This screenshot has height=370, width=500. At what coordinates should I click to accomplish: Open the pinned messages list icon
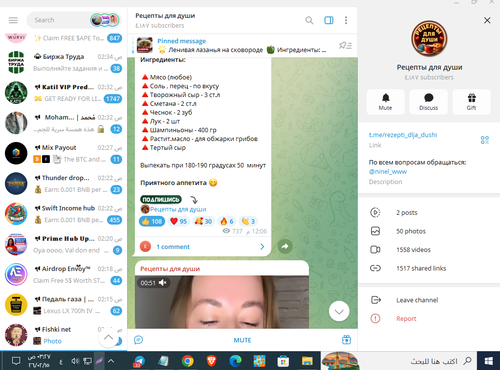pyautogui.click(x=346, y=45)
